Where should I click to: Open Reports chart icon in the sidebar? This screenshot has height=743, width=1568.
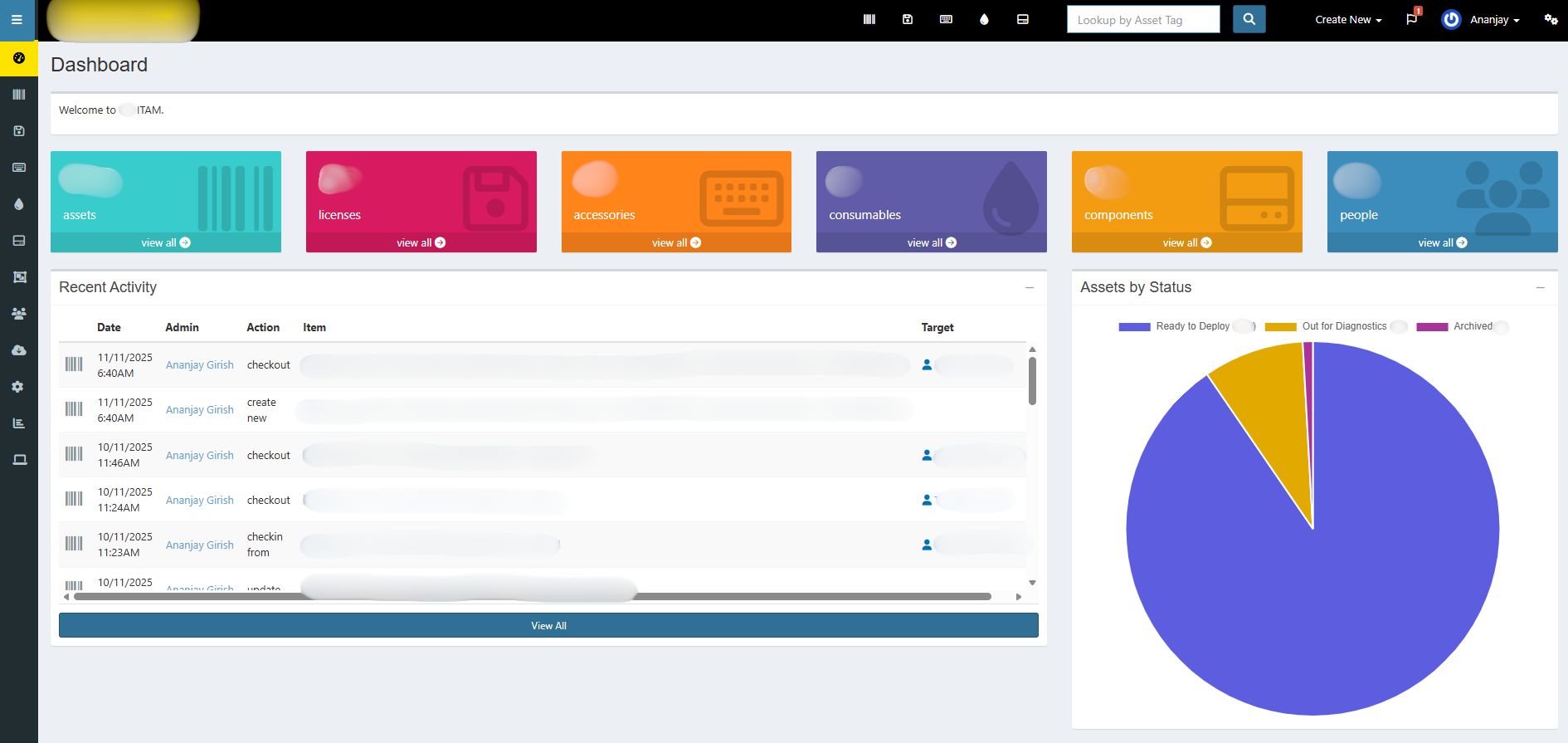point(18,423)
